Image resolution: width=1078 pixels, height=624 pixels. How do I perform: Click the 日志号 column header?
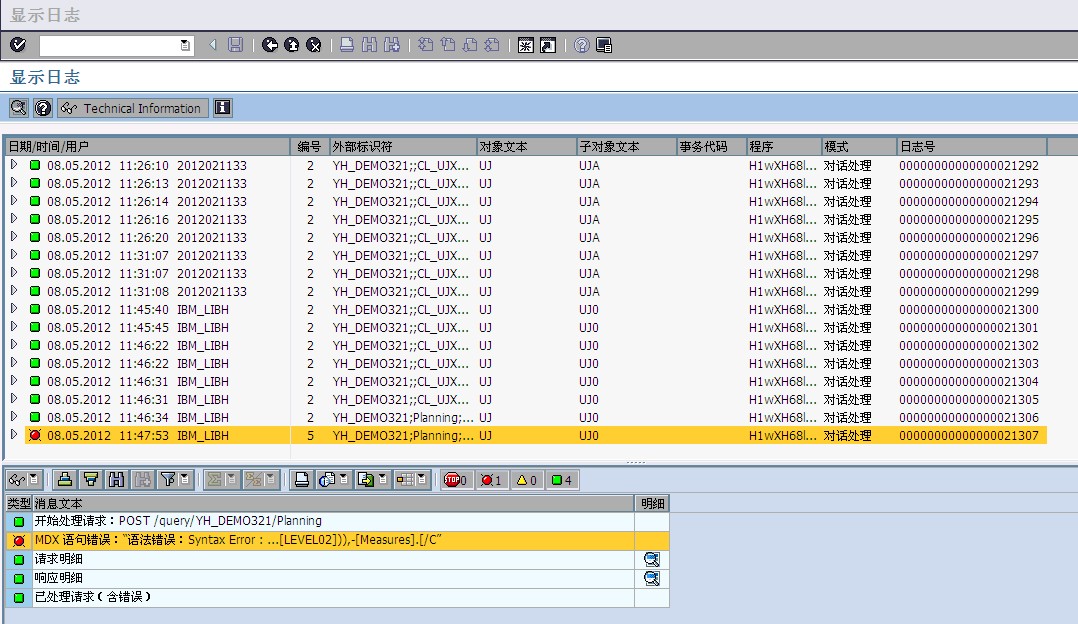[970, 147]
